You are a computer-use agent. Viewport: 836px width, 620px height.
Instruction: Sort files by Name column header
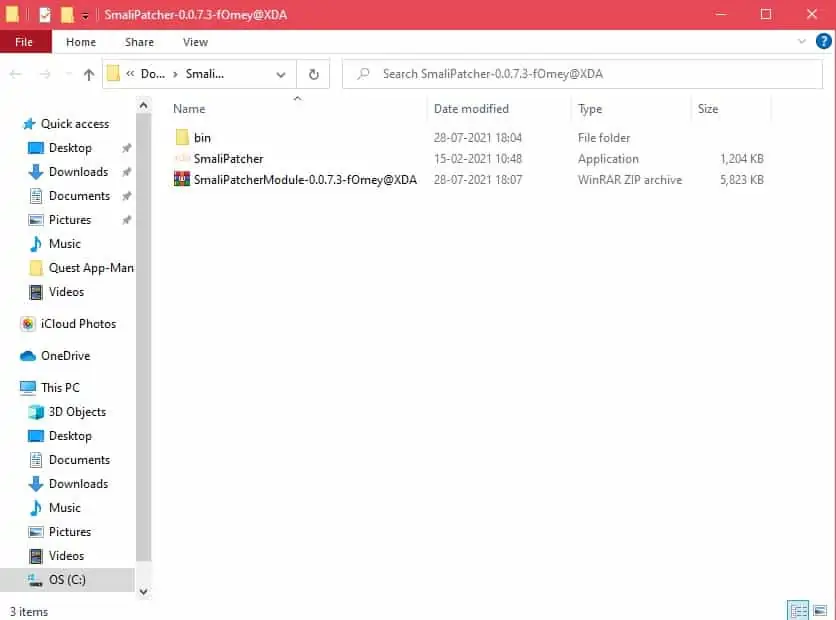click(x=189, y=109)
